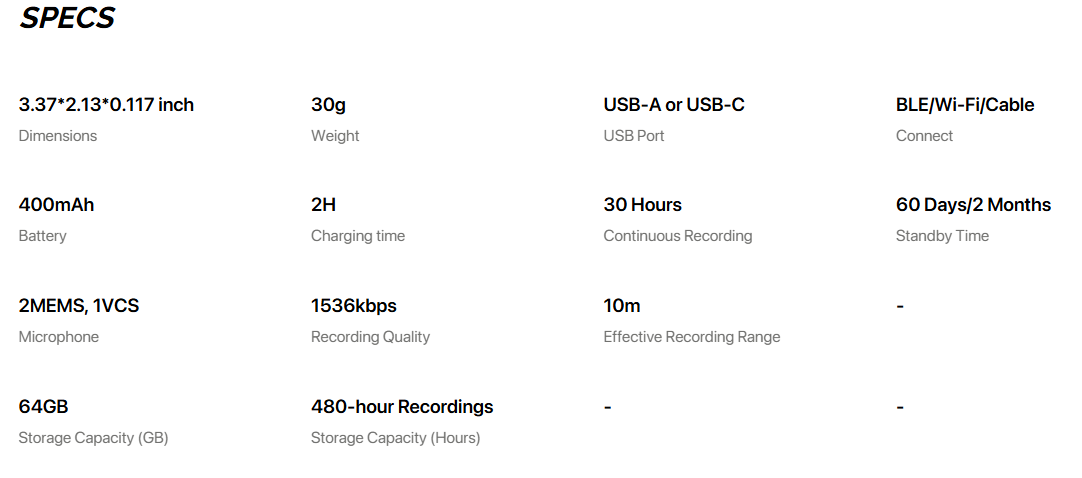Click the Standby Time label
This screenshot has height=478, width=1082.
pos(943,236)
